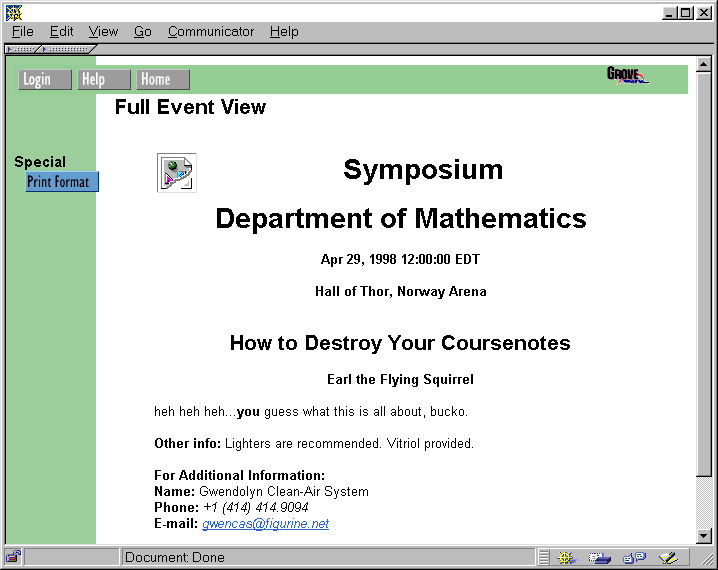718x570 pixels.
Task: Open the Go menu
Action: point(142,31)
